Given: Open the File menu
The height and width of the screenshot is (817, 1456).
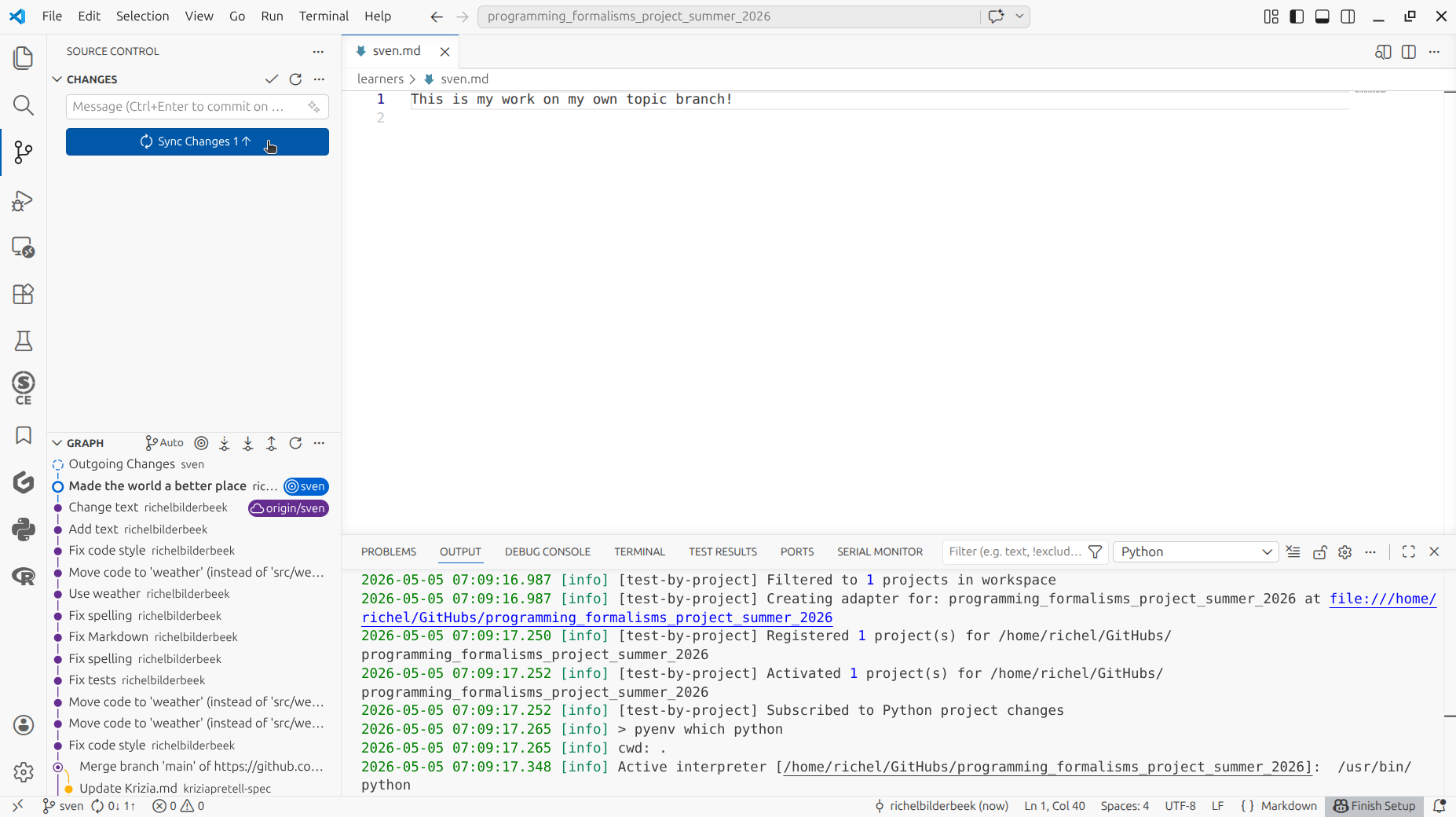Looking at the screenshot, I should pos(52,16).
